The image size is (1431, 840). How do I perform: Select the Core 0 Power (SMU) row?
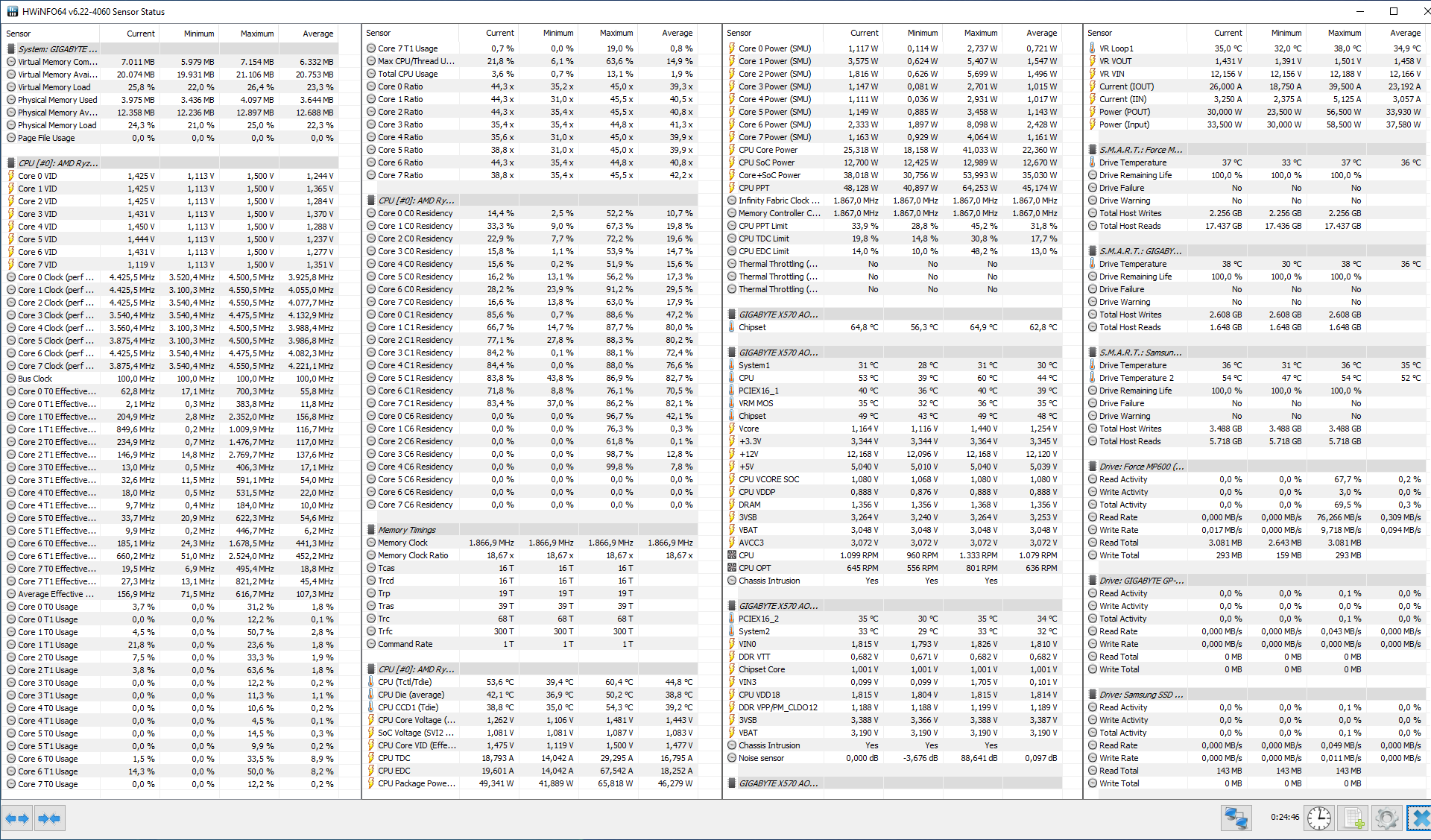[893, 48]
